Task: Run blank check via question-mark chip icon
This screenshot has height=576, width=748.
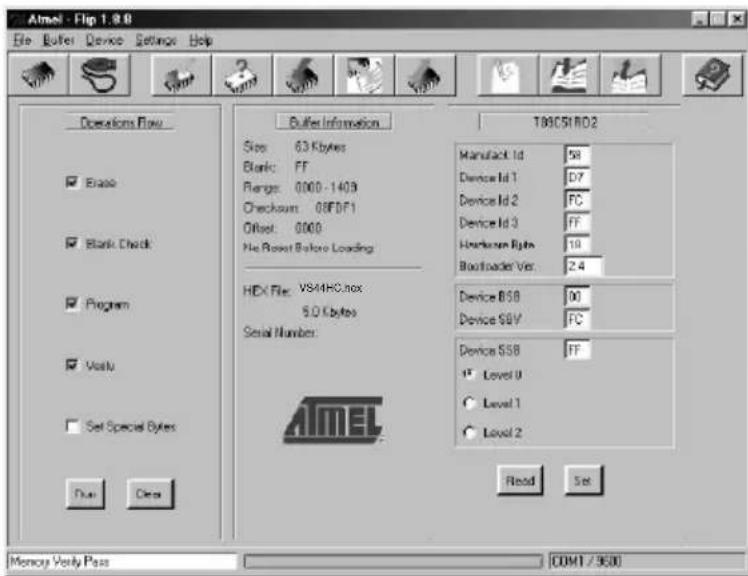Action: coord(242,75)
